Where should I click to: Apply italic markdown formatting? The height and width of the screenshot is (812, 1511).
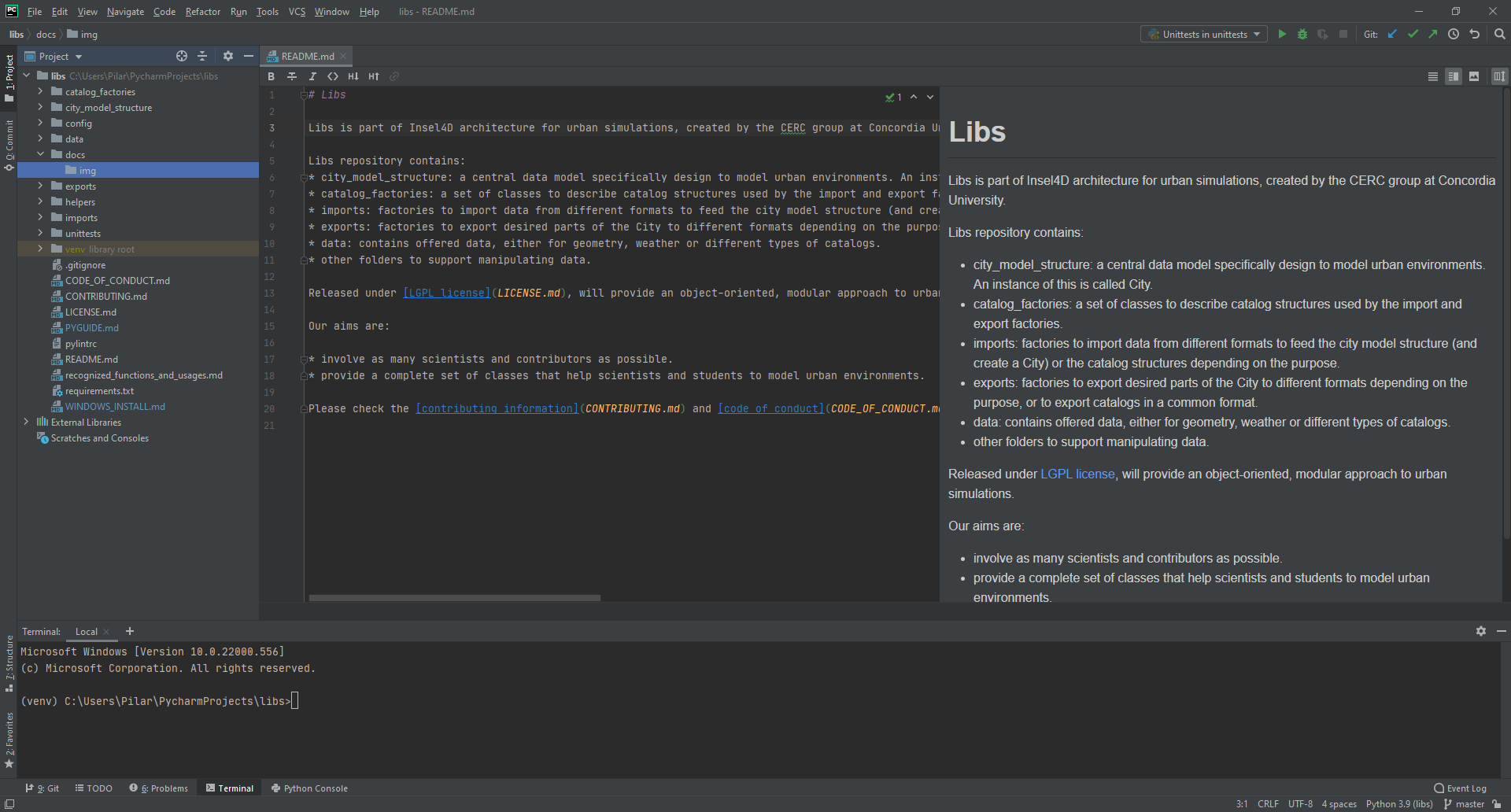pos(312,76)
